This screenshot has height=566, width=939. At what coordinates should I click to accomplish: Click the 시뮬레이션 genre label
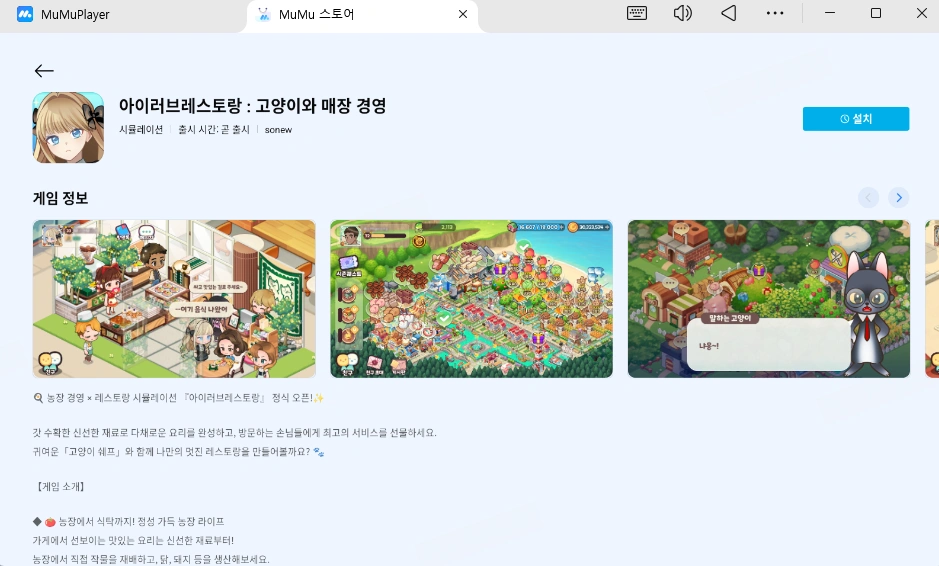[141, 129]
